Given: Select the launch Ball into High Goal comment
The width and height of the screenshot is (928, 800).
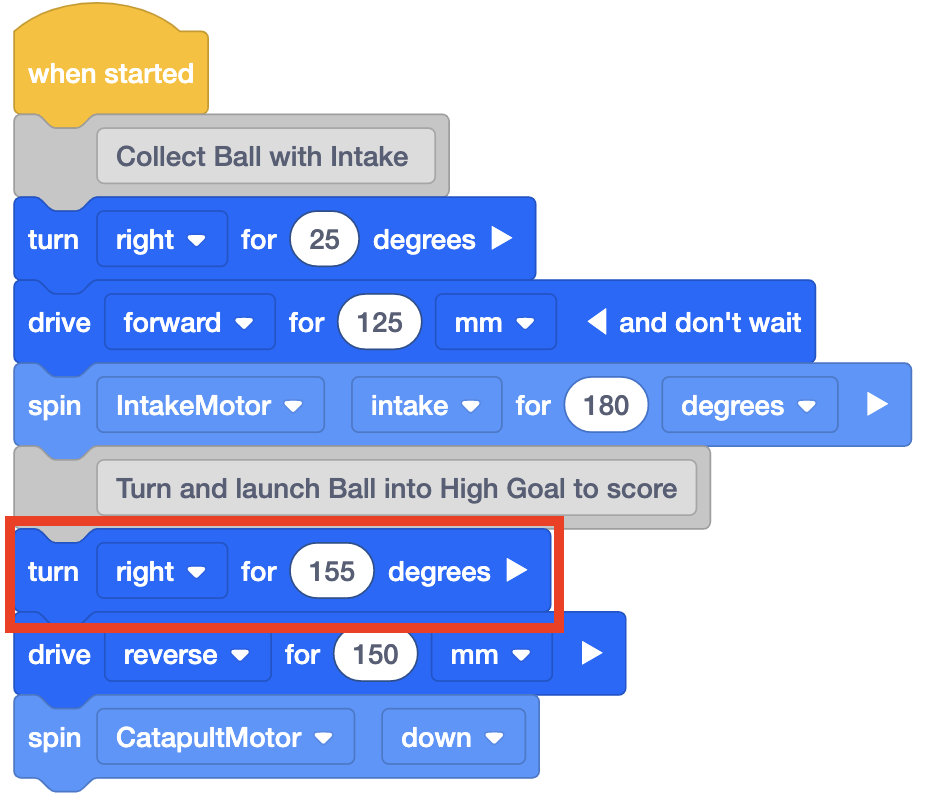Looking at the screenshot, I should (x=398, y=488).
